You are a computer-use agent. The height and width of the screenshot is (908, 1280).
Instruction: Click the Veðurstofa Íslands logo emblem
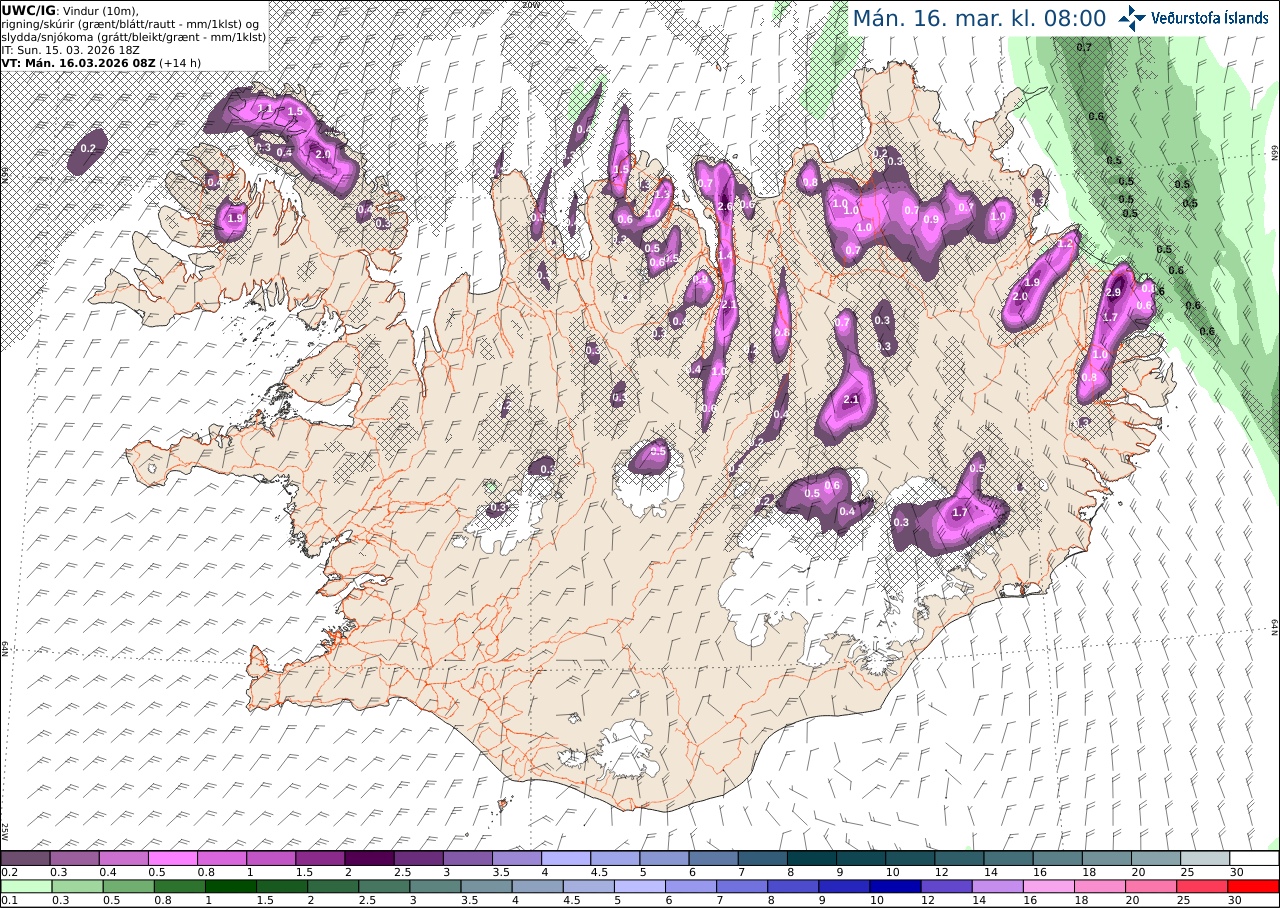[1133, 18]
